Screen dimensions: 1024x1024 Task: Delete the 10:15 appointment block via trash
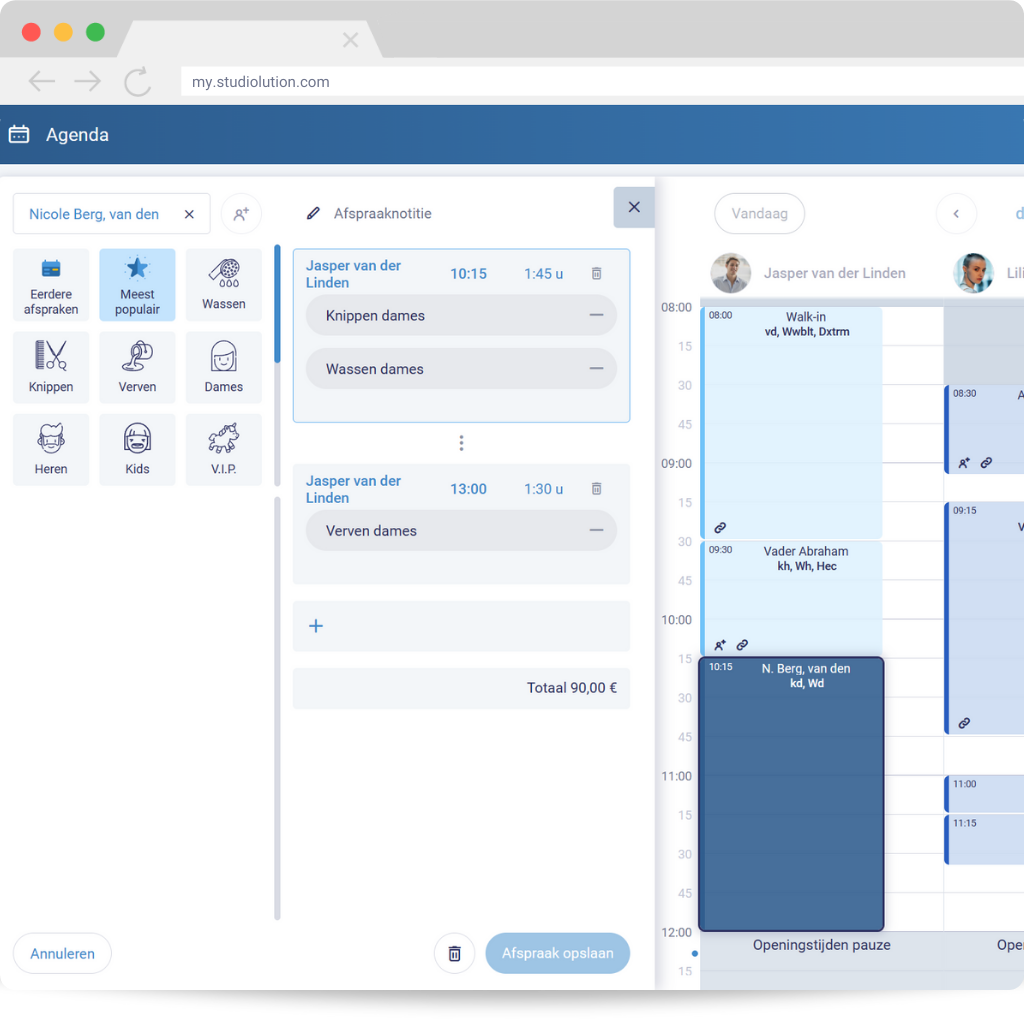tap(596, 274)
